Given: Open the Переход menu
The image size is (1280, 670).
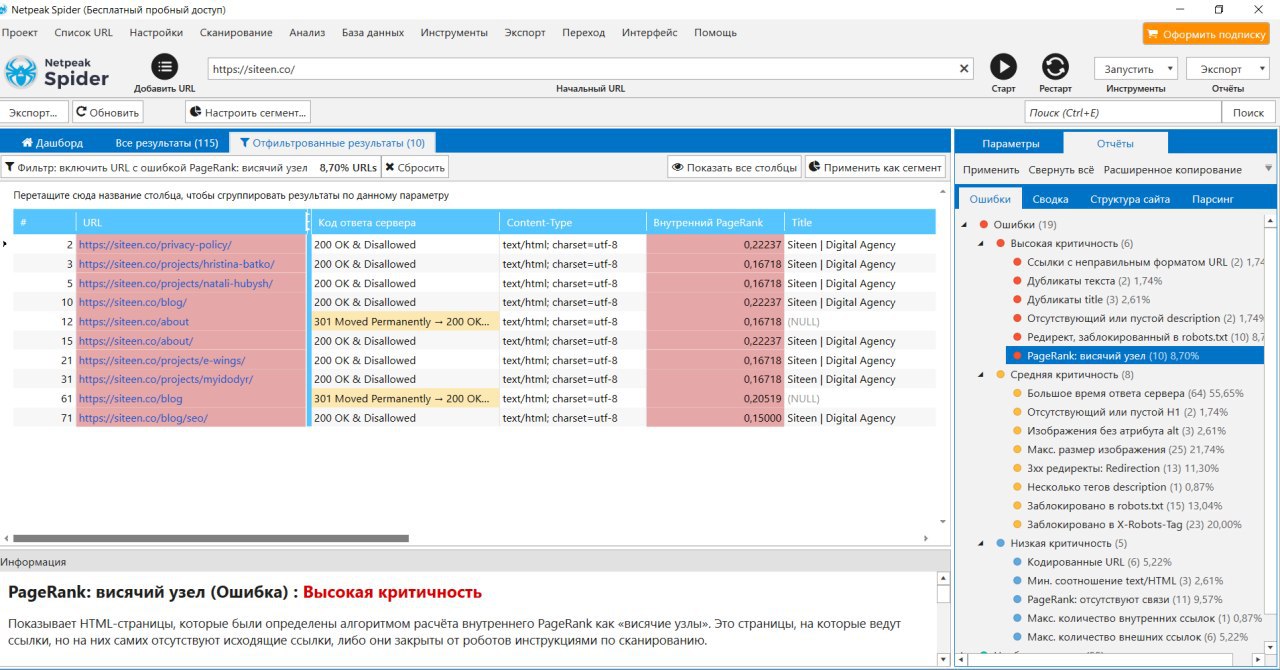Looking at the screenshot, I should click(583, 32).
